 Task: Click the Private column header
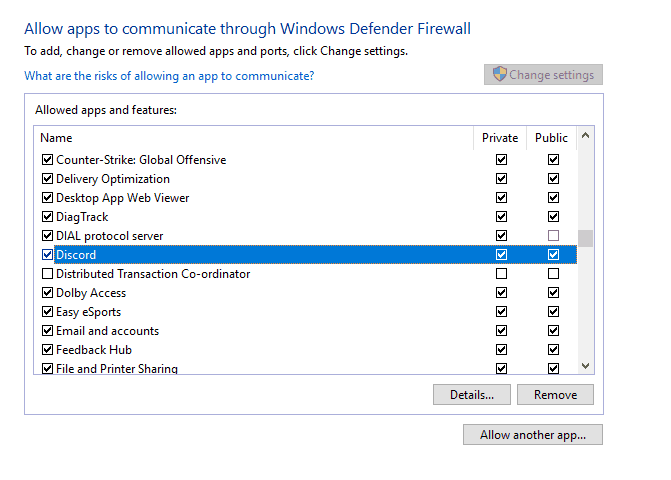pos(500,138)
